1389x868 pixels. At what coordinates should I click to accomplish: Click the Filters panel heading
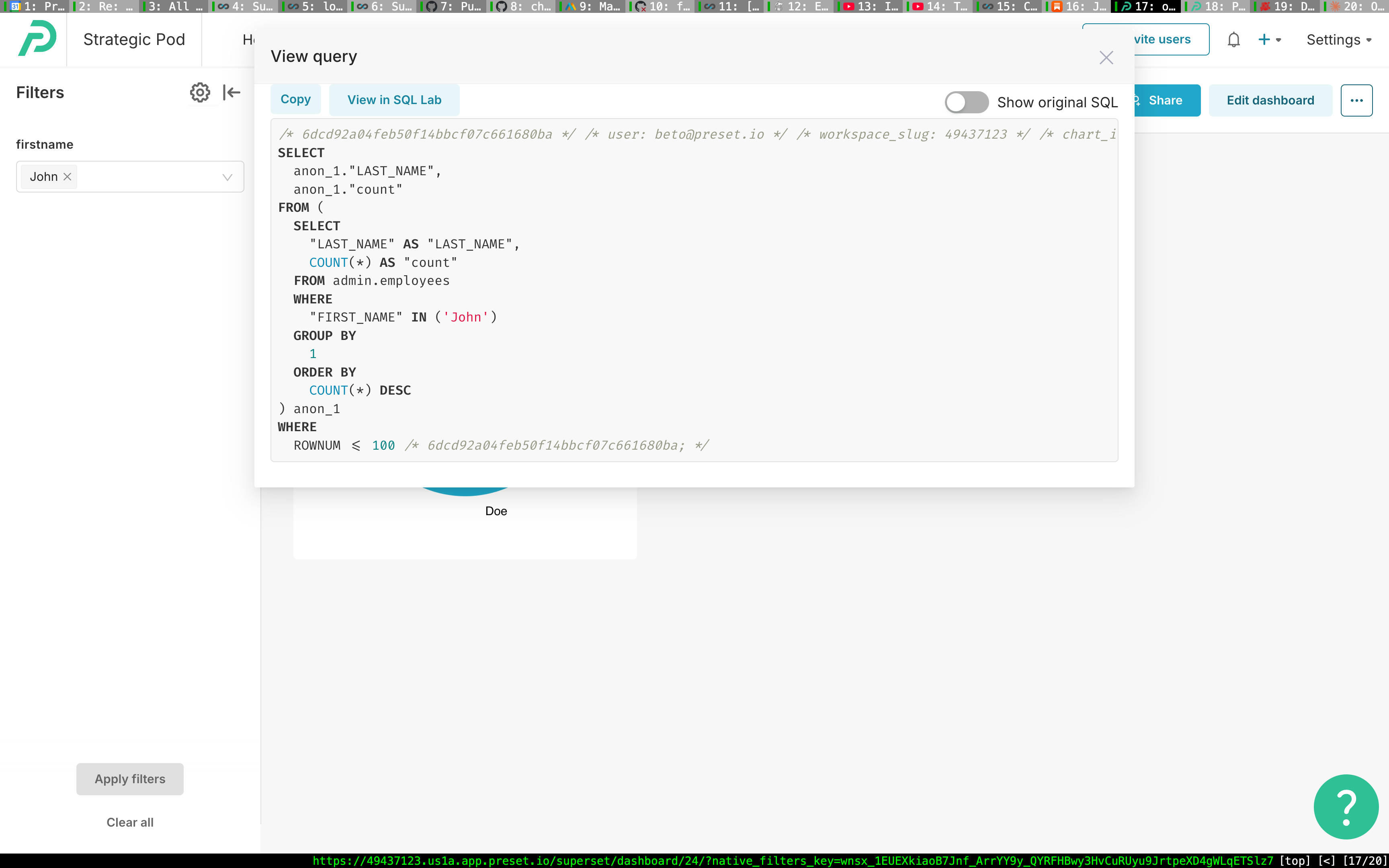click(x=40, y=92)
